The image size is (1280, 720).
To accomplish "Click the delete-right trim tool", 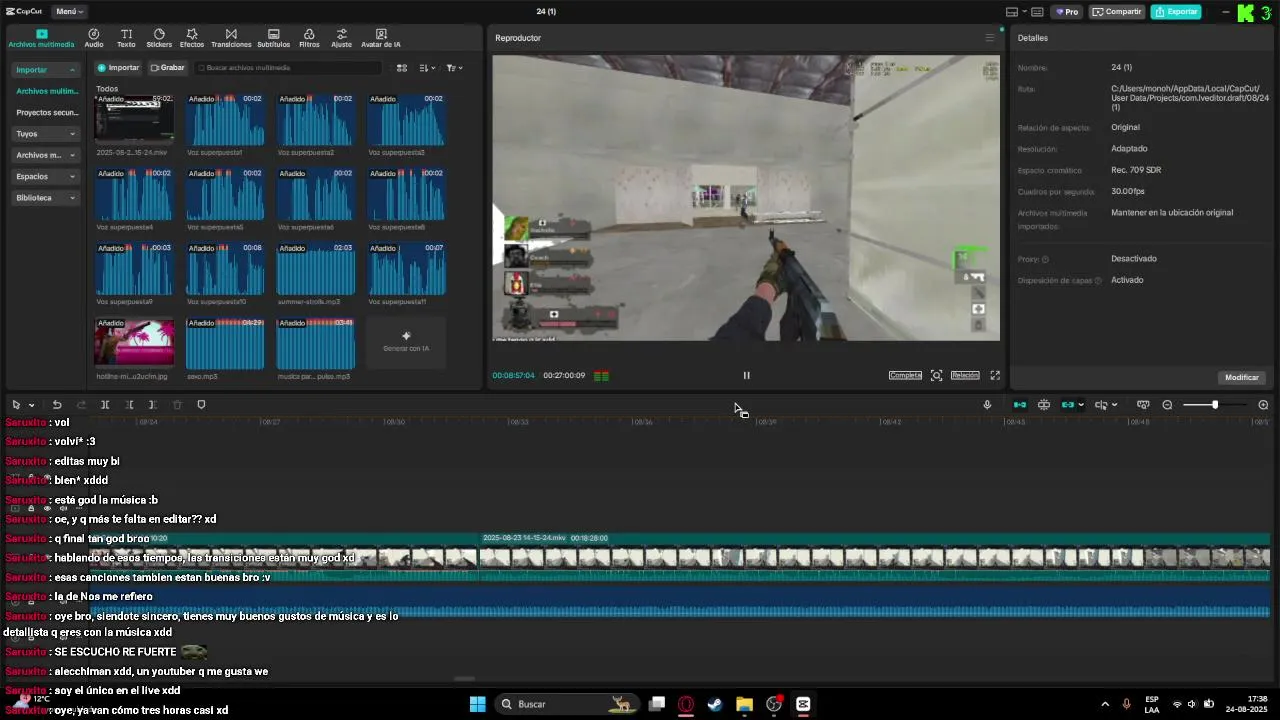I will tap(152, 405).
